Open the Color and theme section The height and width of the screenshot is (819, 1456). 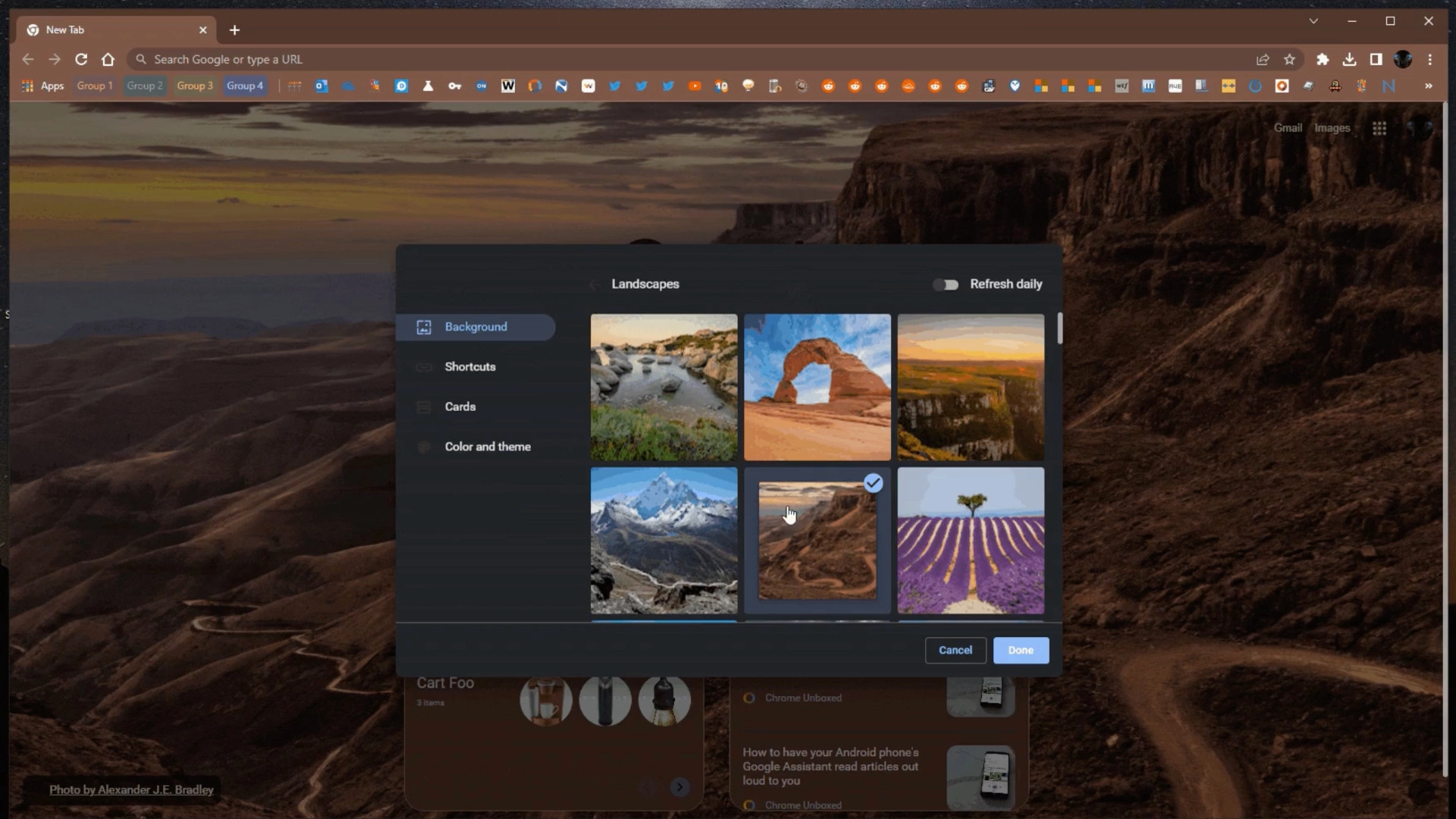[x=487, y=447]
